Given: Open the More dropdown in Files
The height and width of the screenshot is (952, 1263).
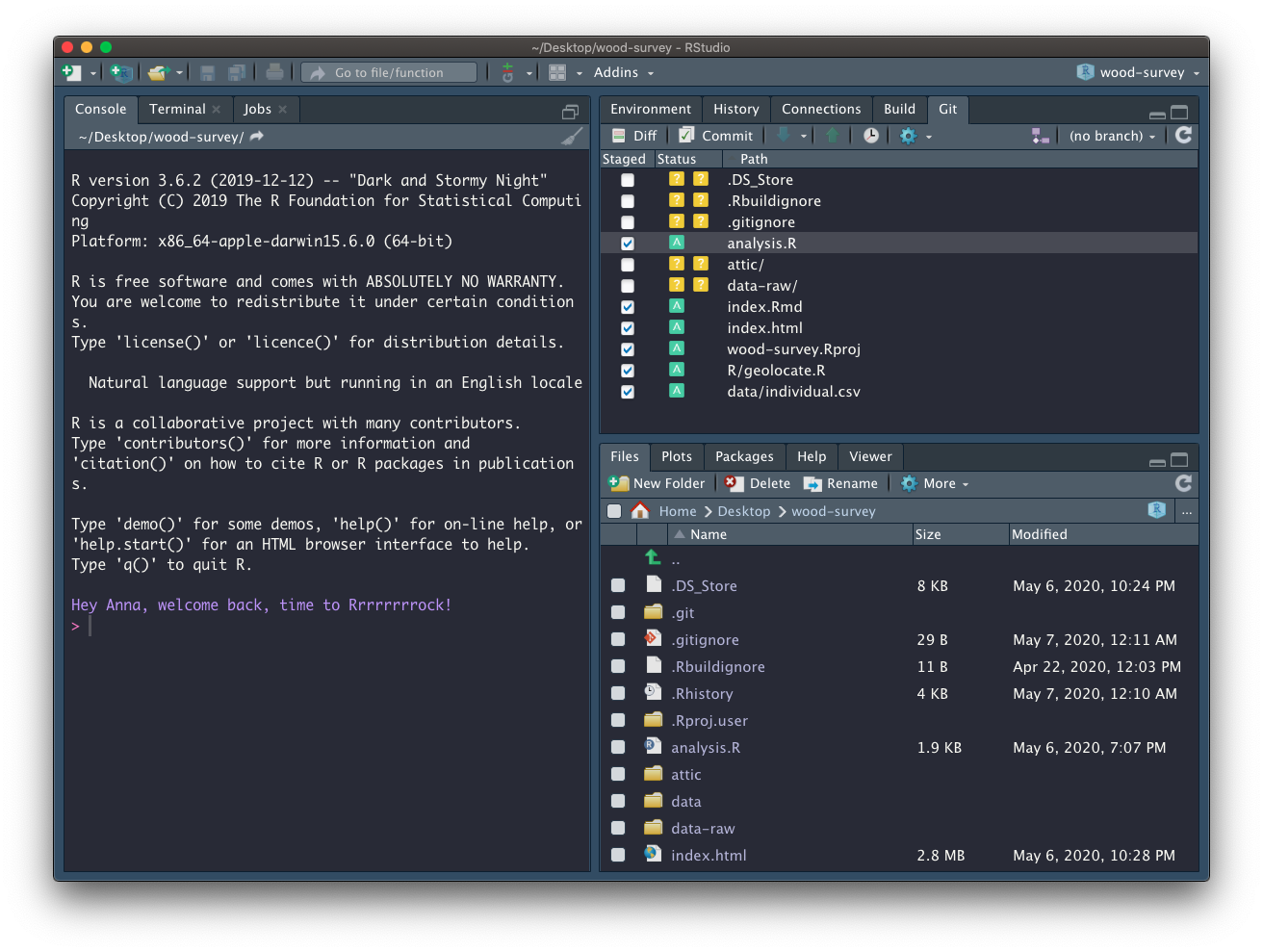Looking at the screenshot, I should click(x=935, y=483).
